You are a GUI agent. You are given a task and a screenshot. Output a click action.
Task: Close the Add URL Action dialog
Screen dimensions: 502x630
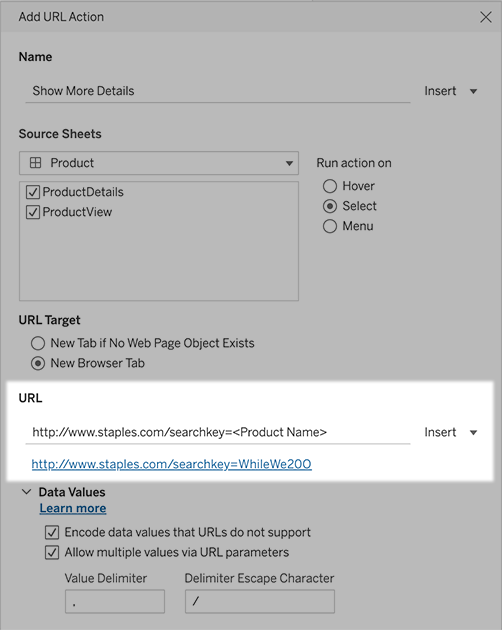pos(486,17)
